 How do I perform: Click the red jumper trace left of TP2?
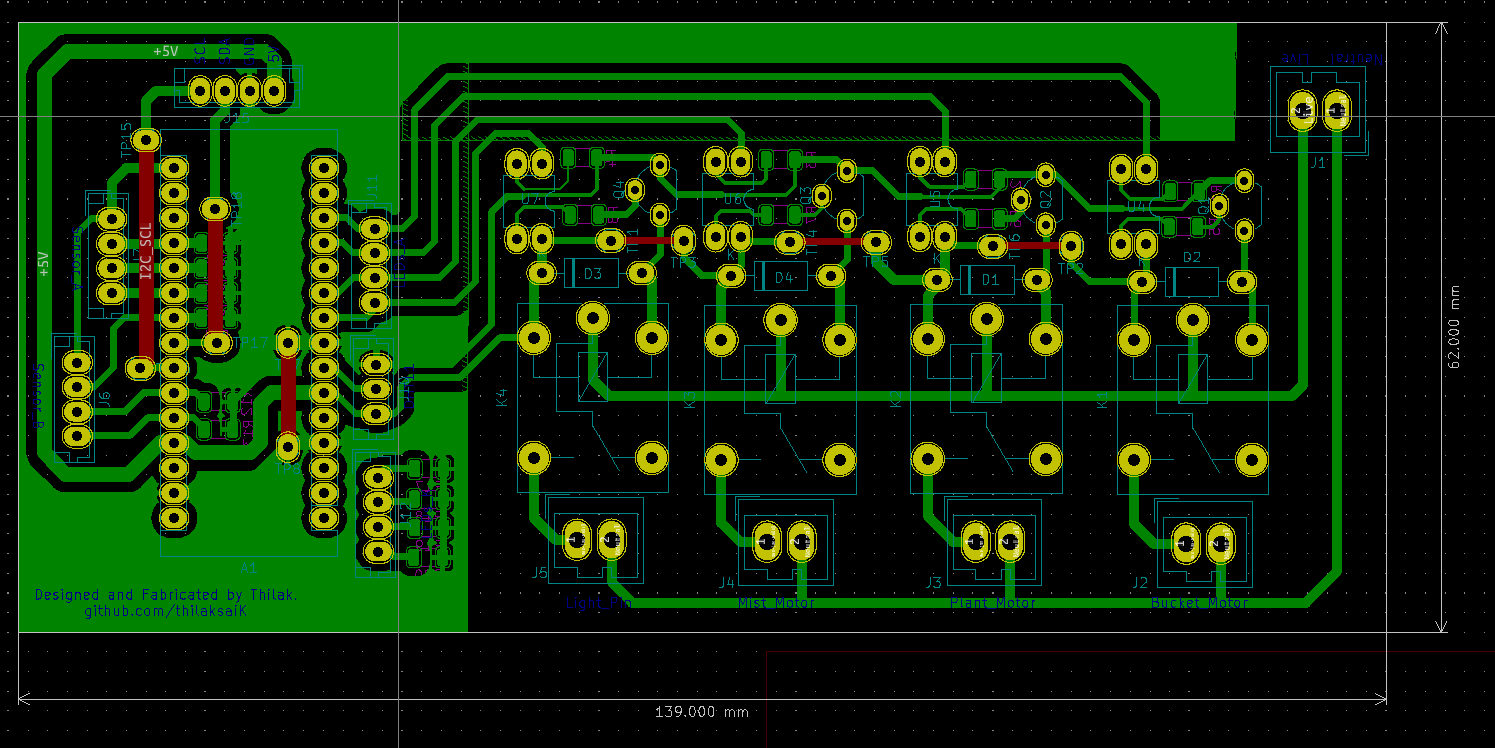[1032, 244]
